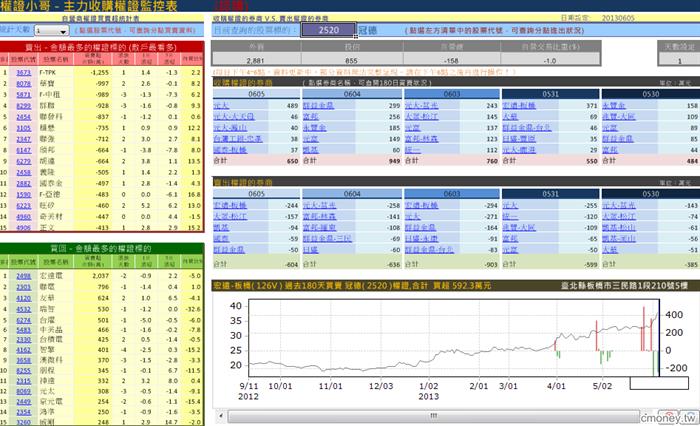
Task: Open stock code 8299 link in red table
Action: point(24,106)
